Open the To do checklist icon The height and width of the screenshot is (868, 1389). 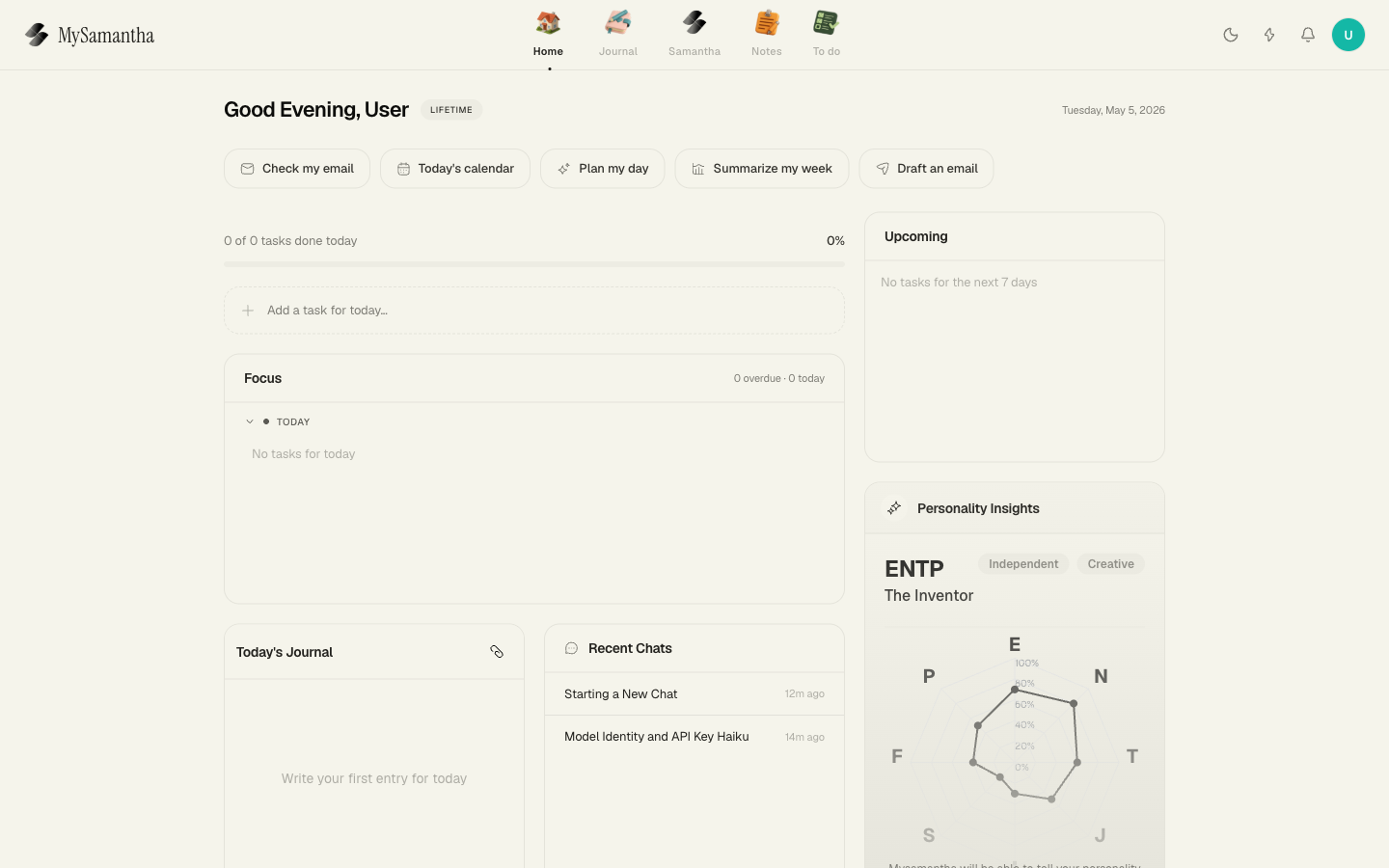826,23
